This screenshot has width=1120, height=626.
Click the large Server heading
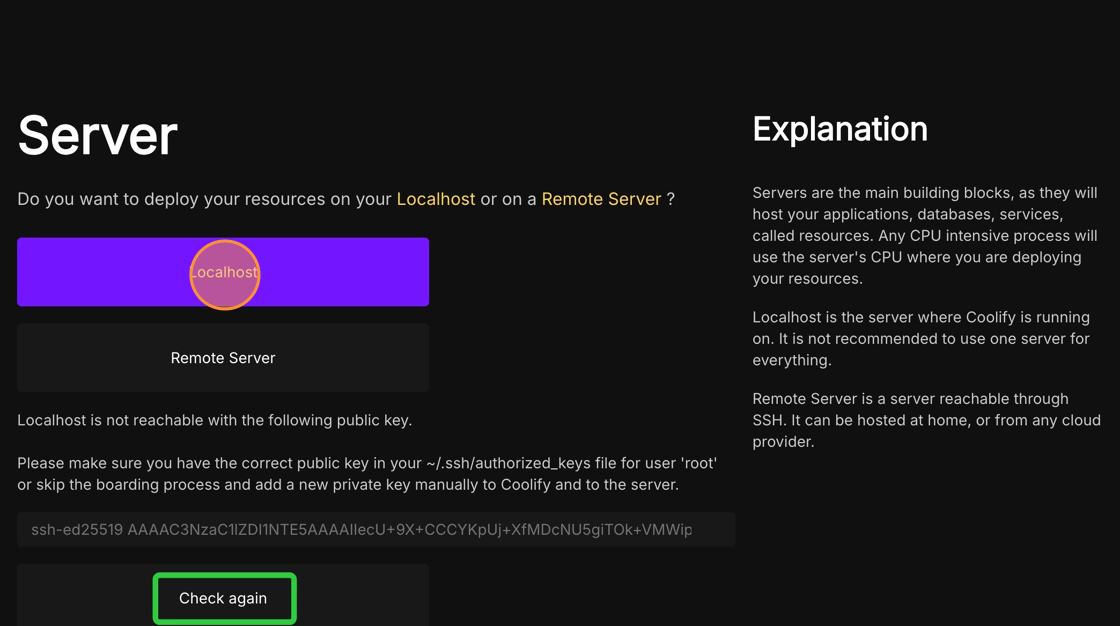tap(97, 135)
